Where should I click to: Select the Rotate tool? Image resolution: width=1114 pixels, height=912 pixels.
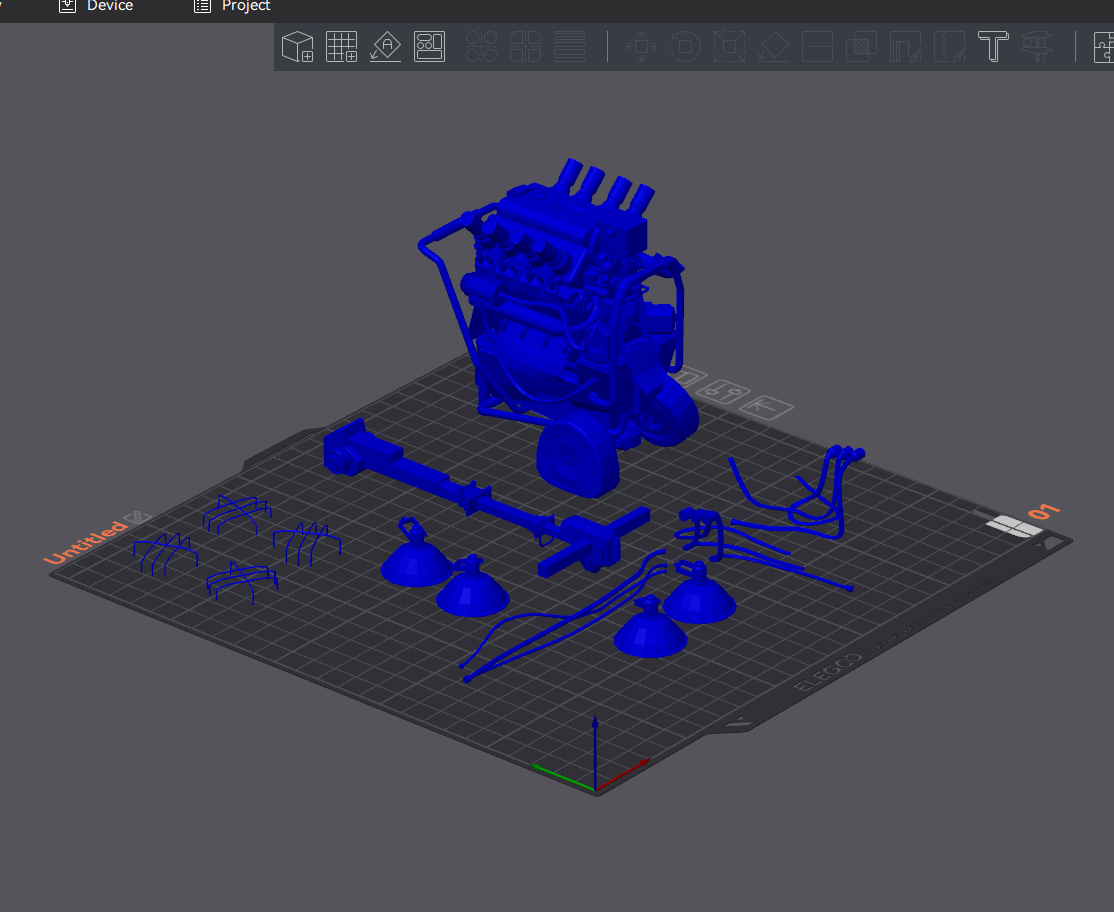[x=685, y=47]
